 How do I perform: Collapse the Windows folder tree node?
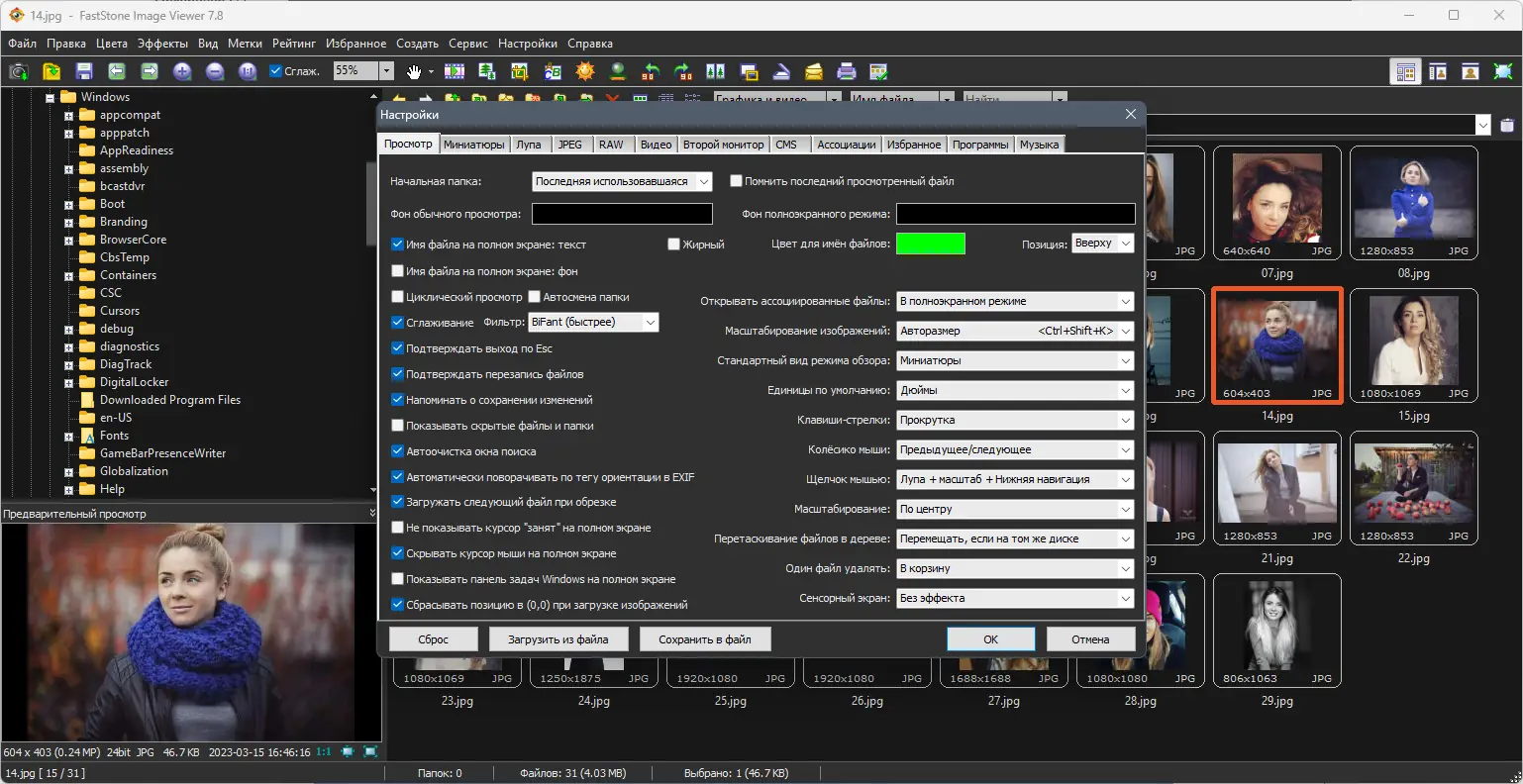50,96
